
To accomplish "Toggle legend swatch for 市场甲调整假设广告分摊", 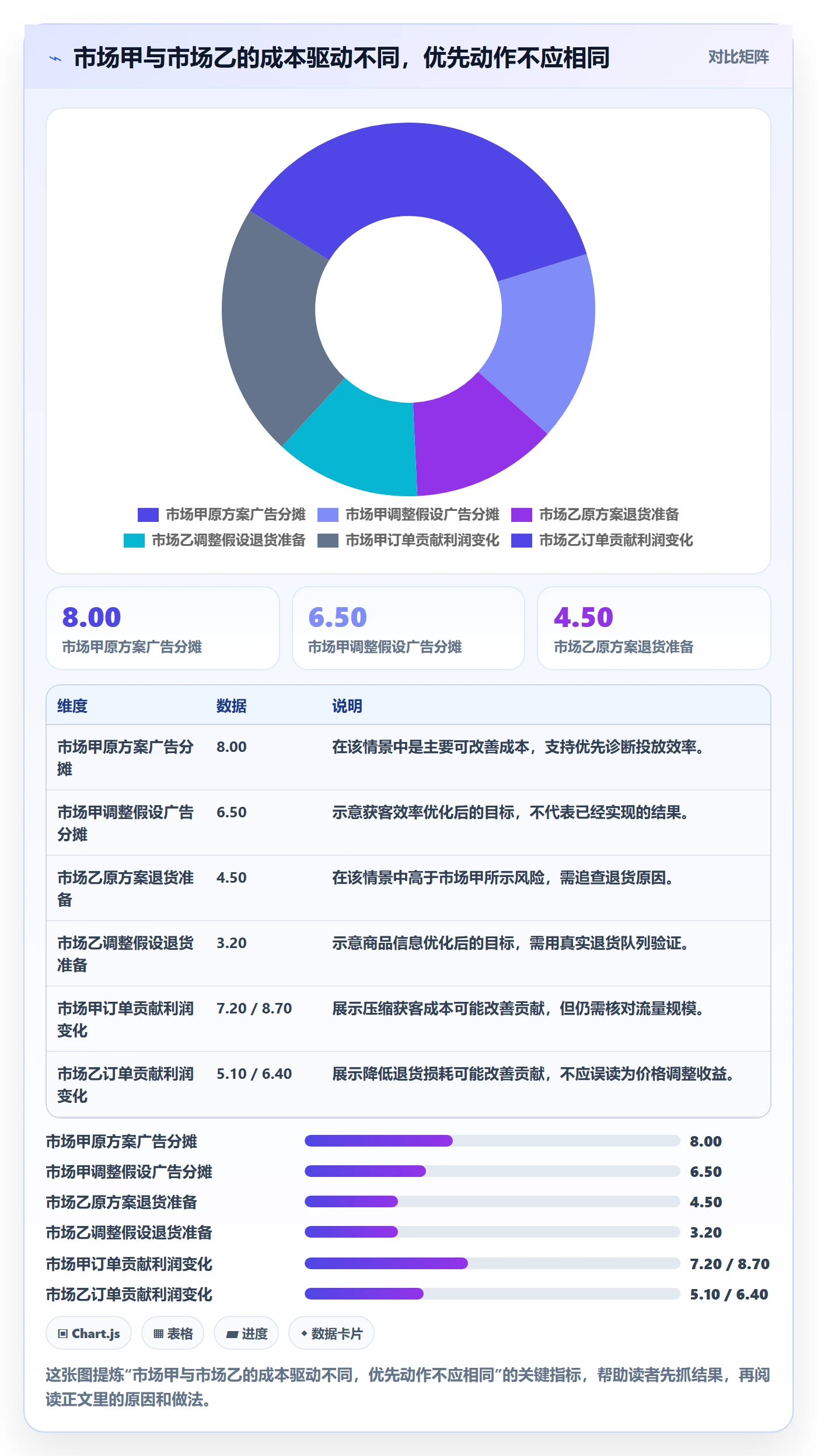I will click(x=328, y=515).
